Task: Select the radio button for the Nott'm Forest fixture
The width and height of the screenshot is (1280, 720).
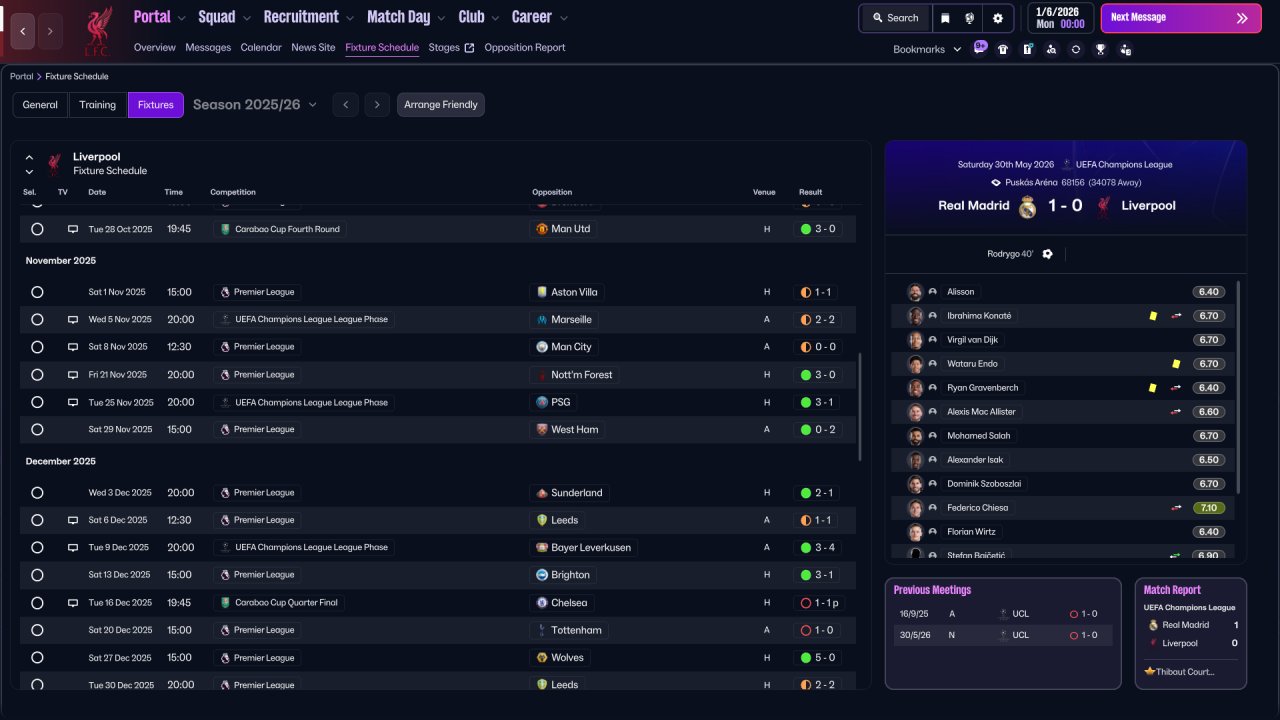Action: 37,375
